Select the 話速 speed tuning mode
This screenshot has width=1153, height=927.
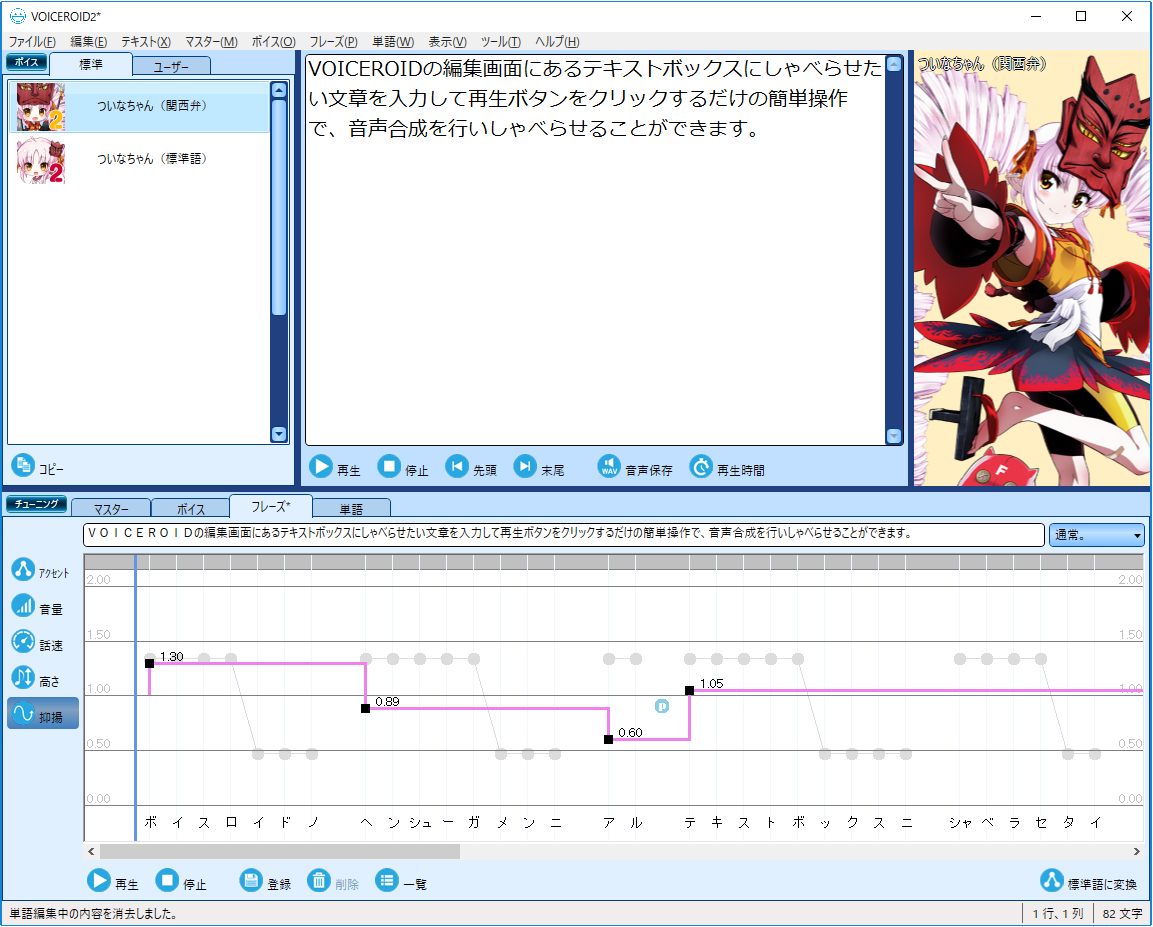(37, 643)
